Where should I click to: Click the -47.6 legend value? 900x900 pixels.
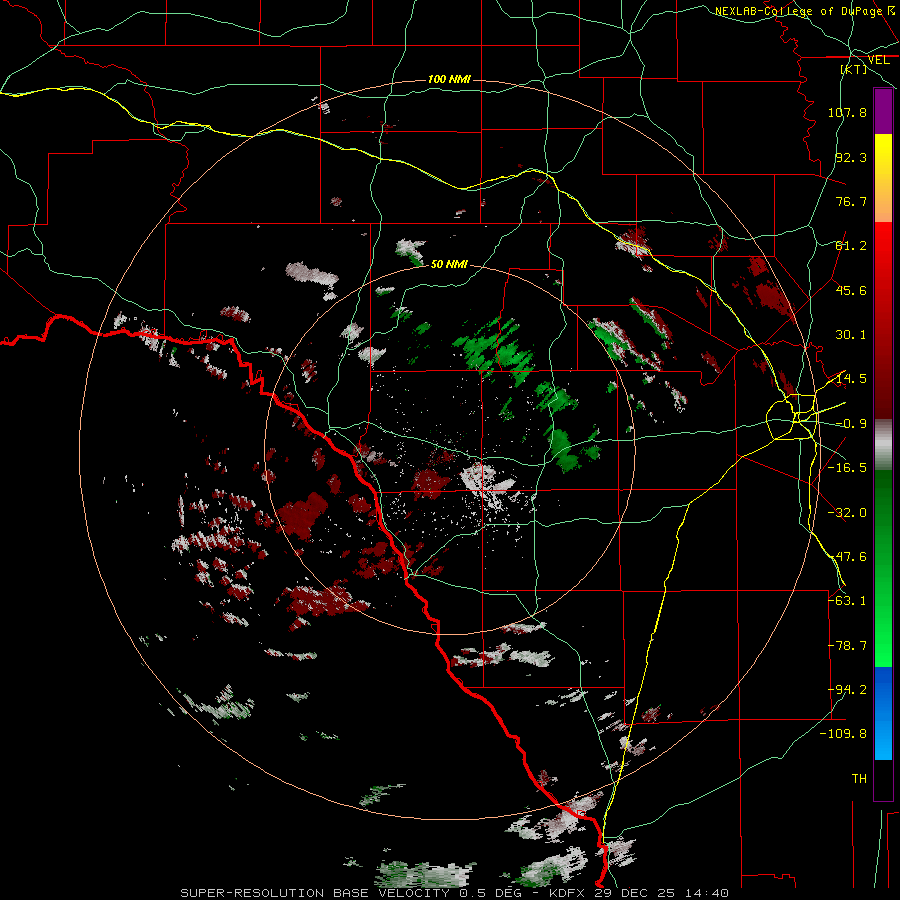click(x=847, y=557)
